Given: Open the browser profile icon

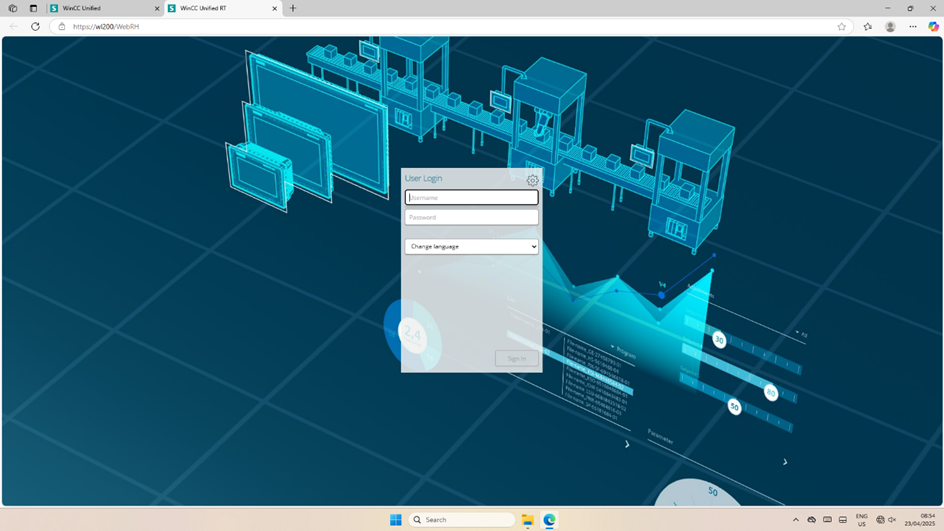Looking at the screenshot, I should pyautogui.click(x=890, y=27).
